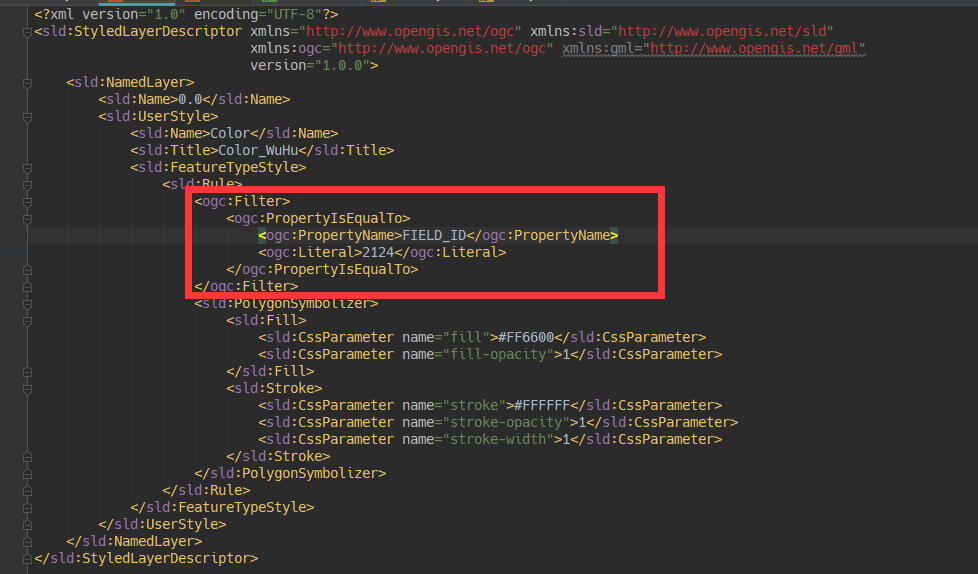Collapse the opening ogc:Filter fold marker
The image size is (978, 574).
tap(27, 202)
